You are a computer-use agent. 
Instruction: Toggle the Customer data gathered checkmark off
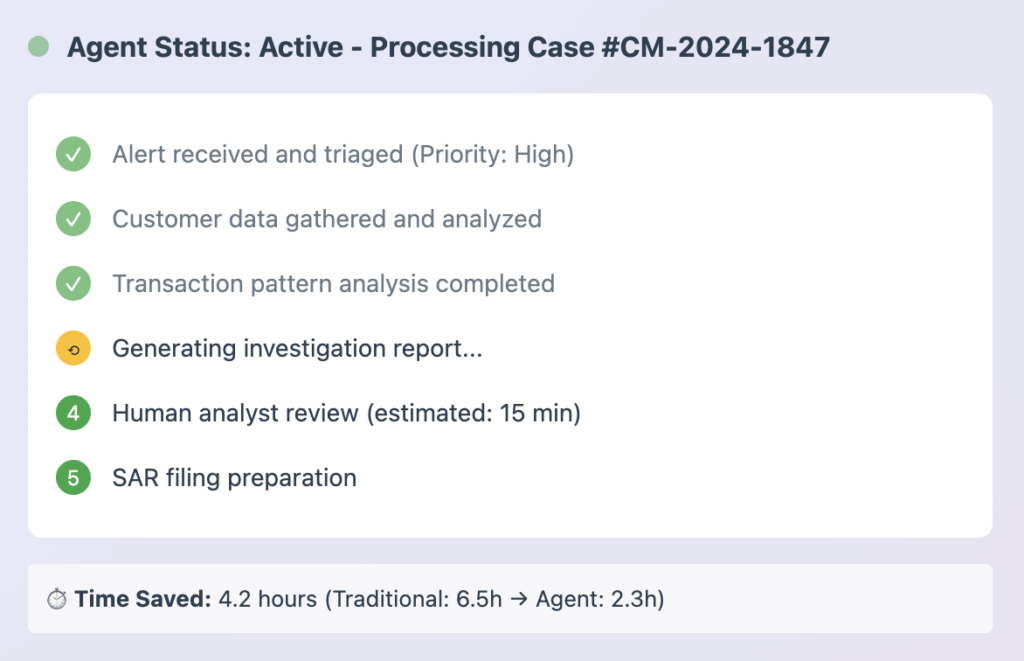[x=72, y=219]
